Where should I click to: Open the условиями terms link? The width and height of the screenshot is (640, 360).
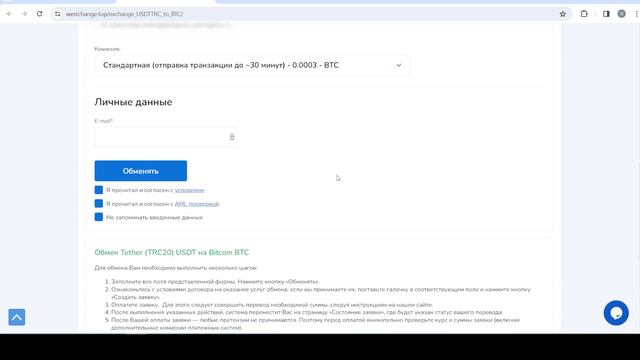tap(189, 190)
